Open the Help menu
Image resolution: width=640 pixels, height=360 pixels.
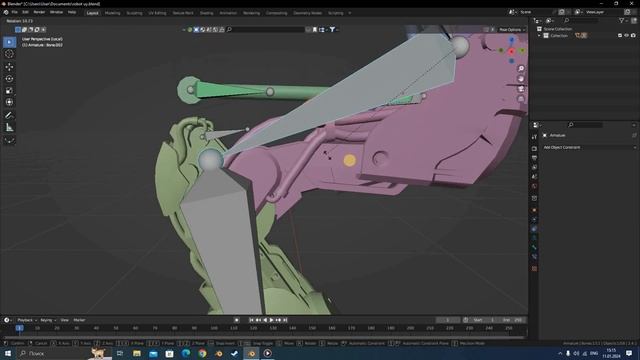coord(72,12)
